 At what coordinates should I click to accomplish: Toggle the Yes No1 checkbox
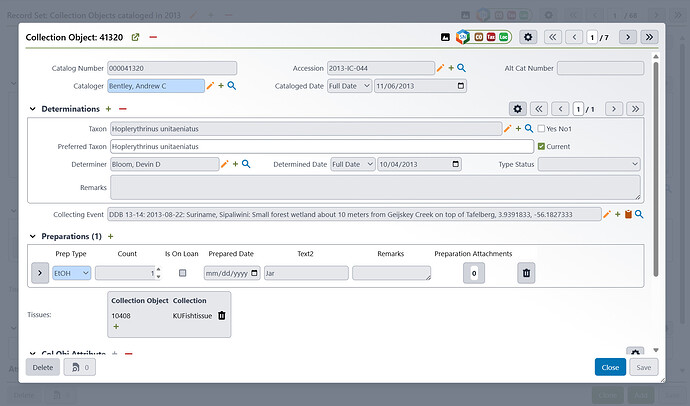(x=541, y=128)
